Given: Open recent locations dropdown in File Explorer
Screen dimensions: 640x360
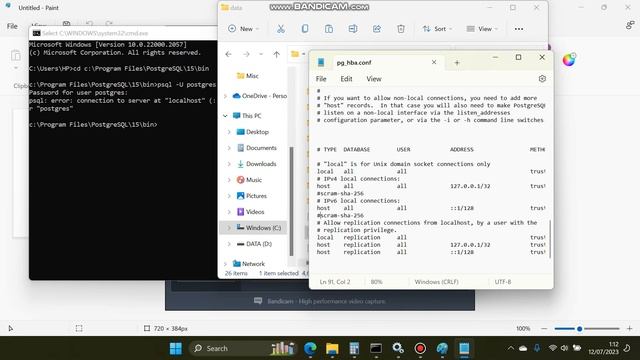Looking at the screenshot, I should (x=261, y=54).
